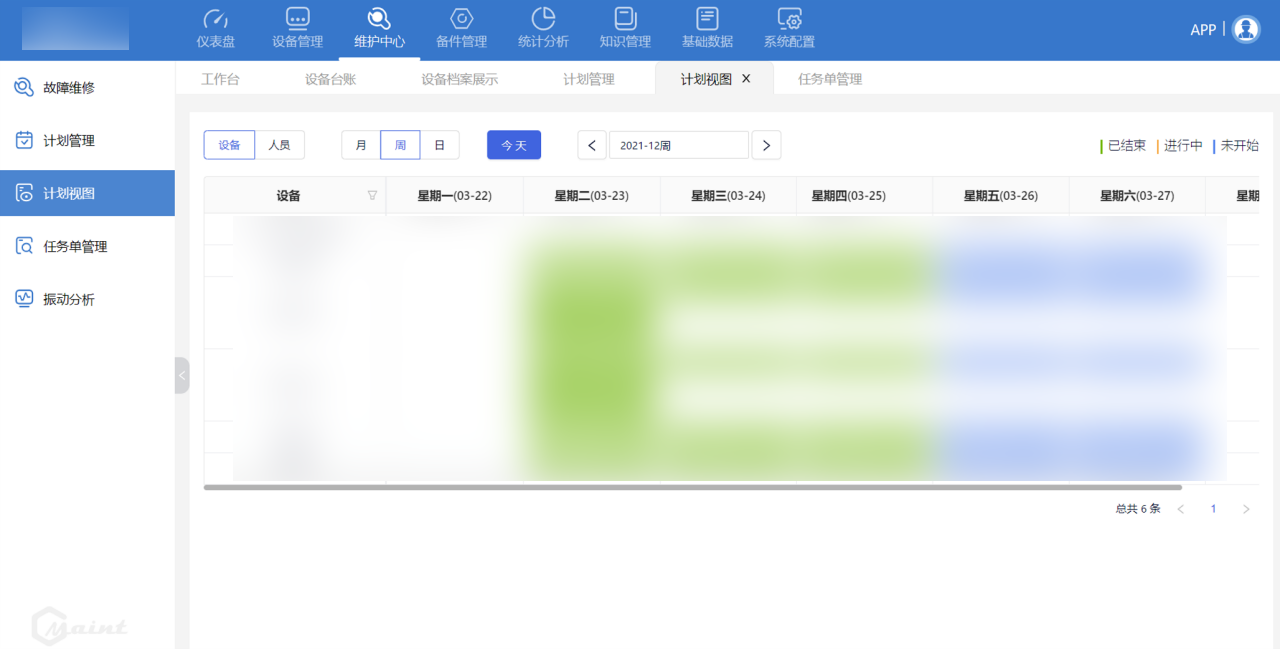Select 故障维修 in sidebar menu
Viewport: 1280px width, 649px height.
(x=69, y=88)
